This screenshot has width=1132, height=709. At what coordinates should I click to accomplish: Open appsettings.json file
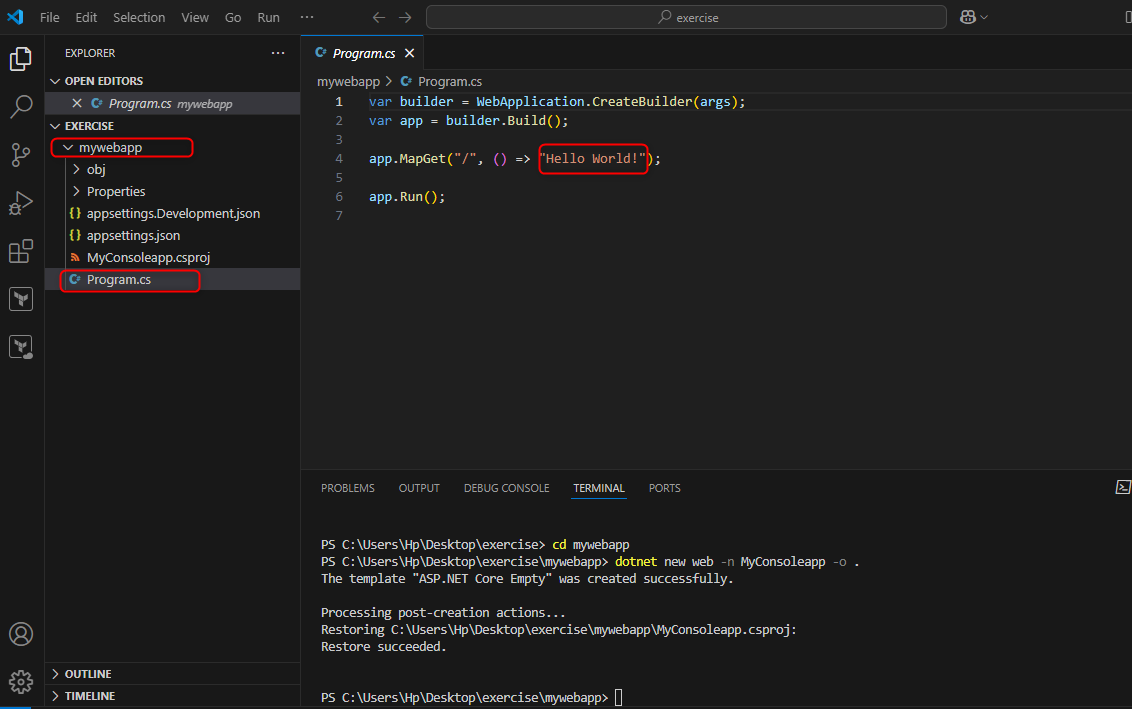[172, 235]
